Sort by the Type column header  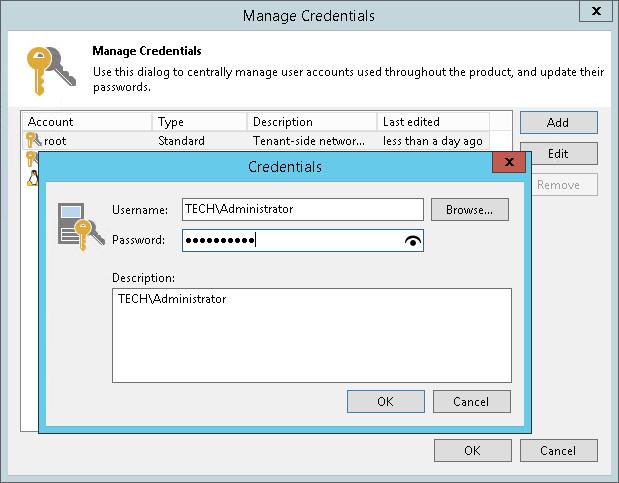click(200, 122)
